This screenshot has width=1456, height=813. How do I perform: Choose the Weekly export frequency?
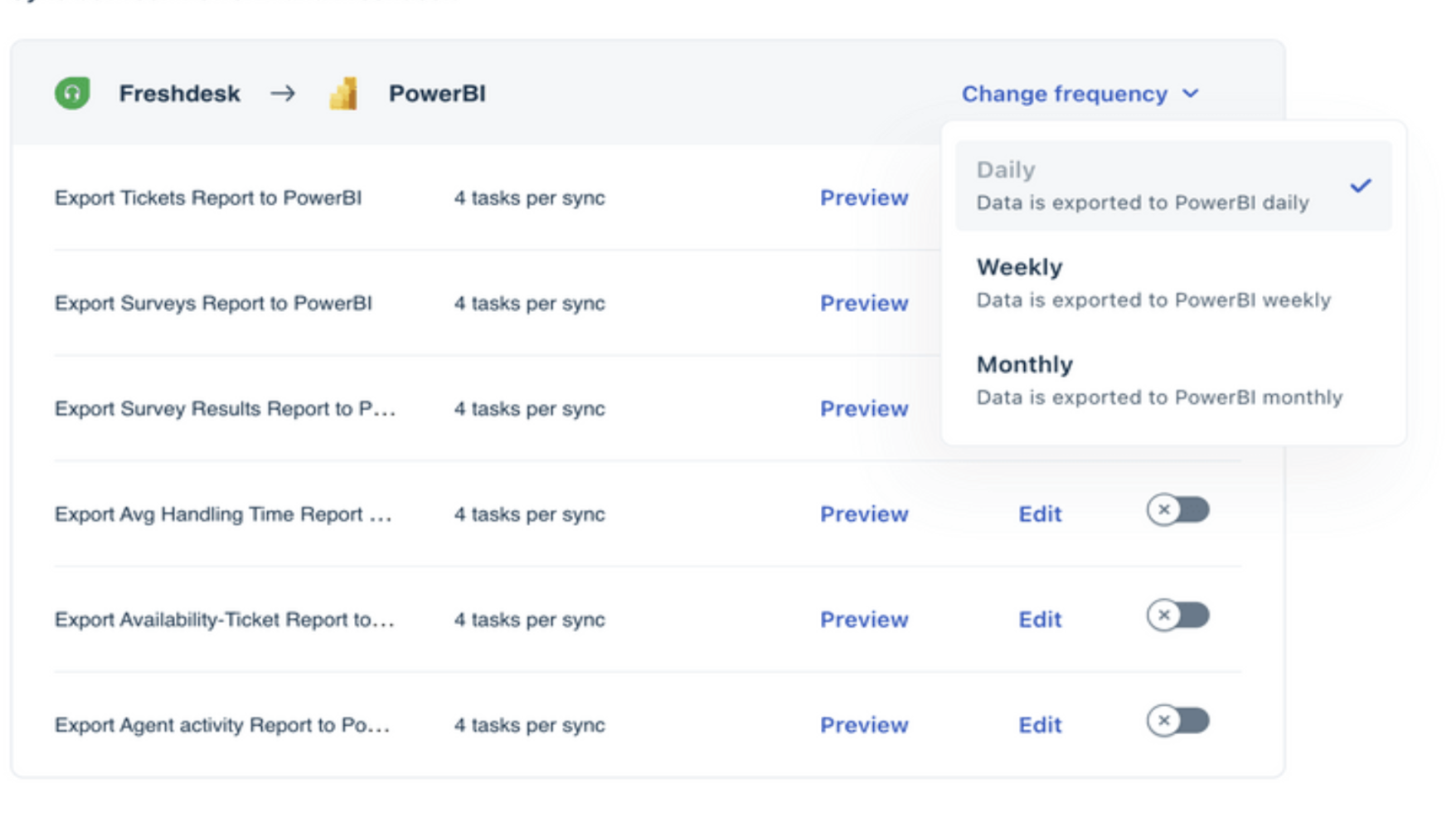[x=1153, y=283]
